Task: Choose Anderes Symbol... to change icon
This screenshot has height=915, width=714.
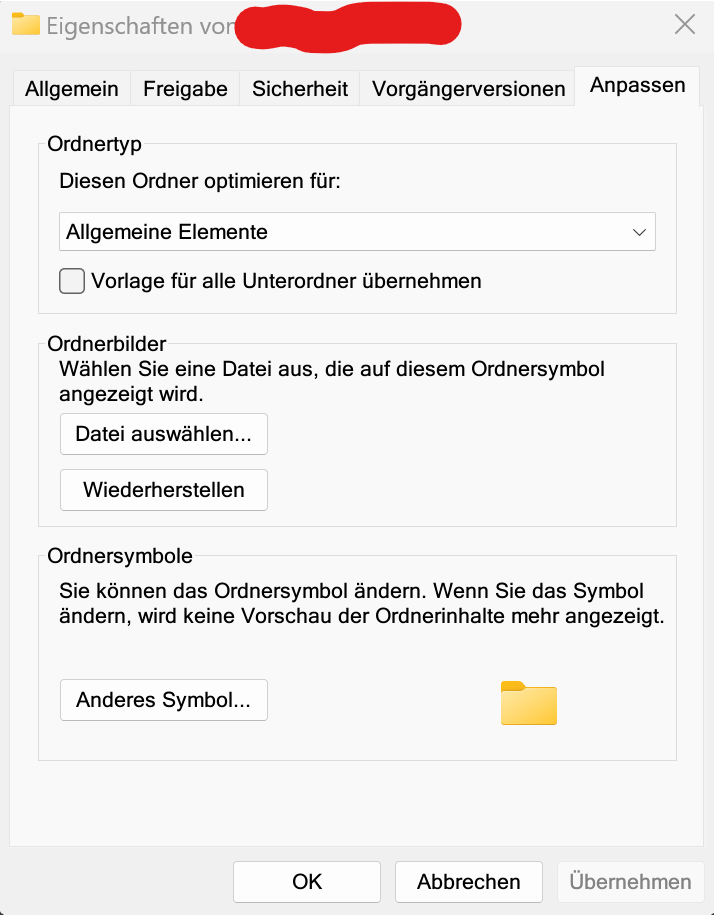Action: tap(164, 699)
